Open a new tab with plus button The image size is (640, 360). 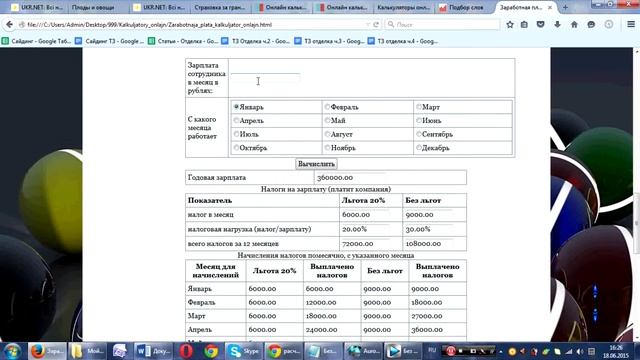click(565, 7)
